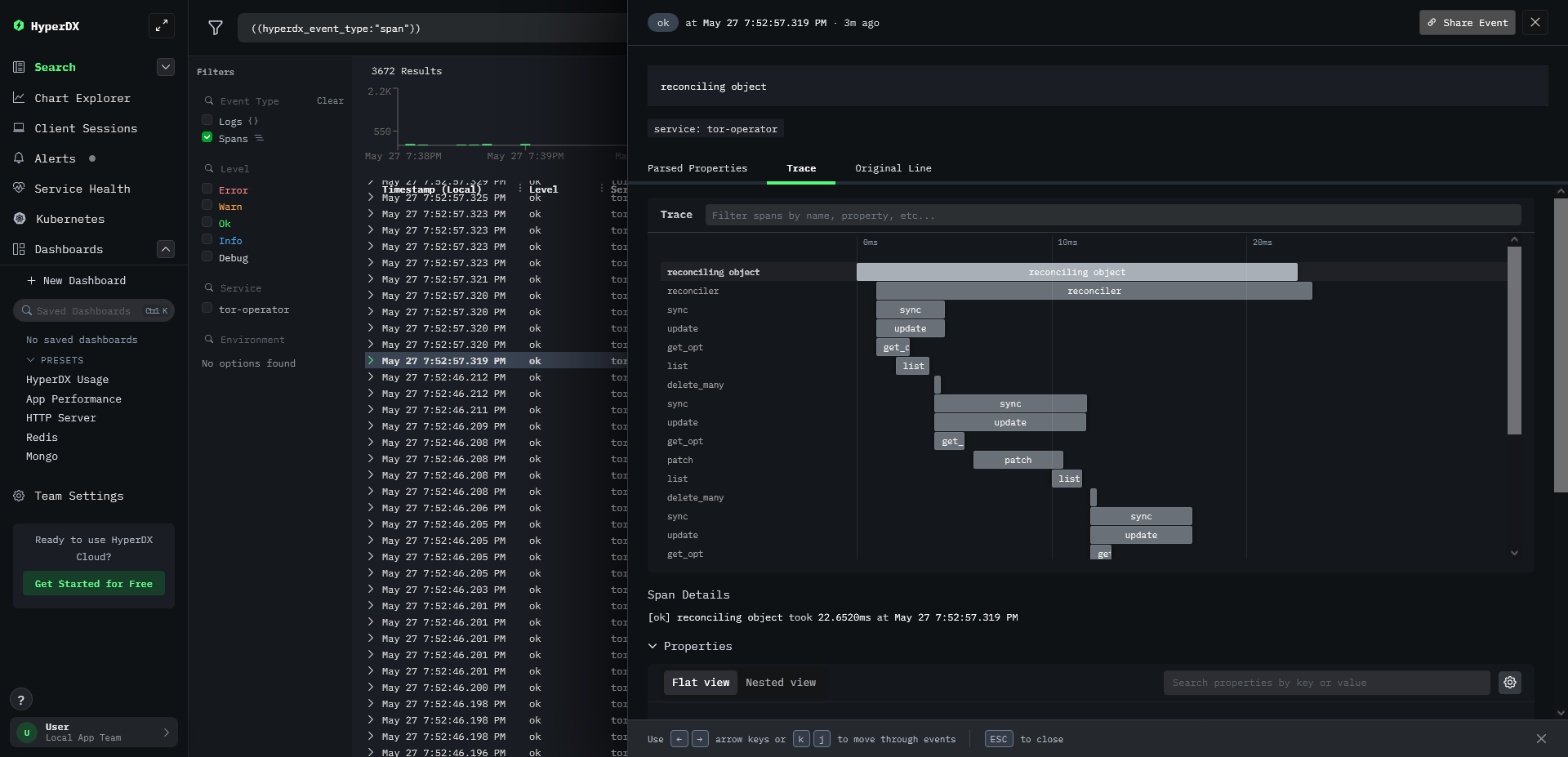The width and height of the screenshot is (1568, 757).
Task: Open Dashboards section
Action: [69, 249]
